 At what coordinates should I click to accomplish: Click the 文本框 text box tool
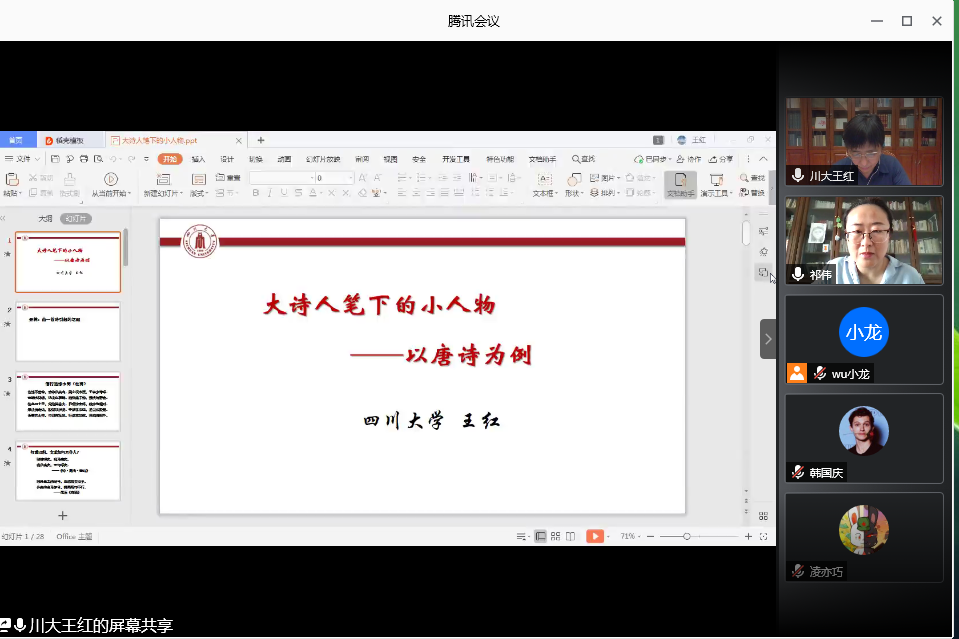(x=545, y=185)
